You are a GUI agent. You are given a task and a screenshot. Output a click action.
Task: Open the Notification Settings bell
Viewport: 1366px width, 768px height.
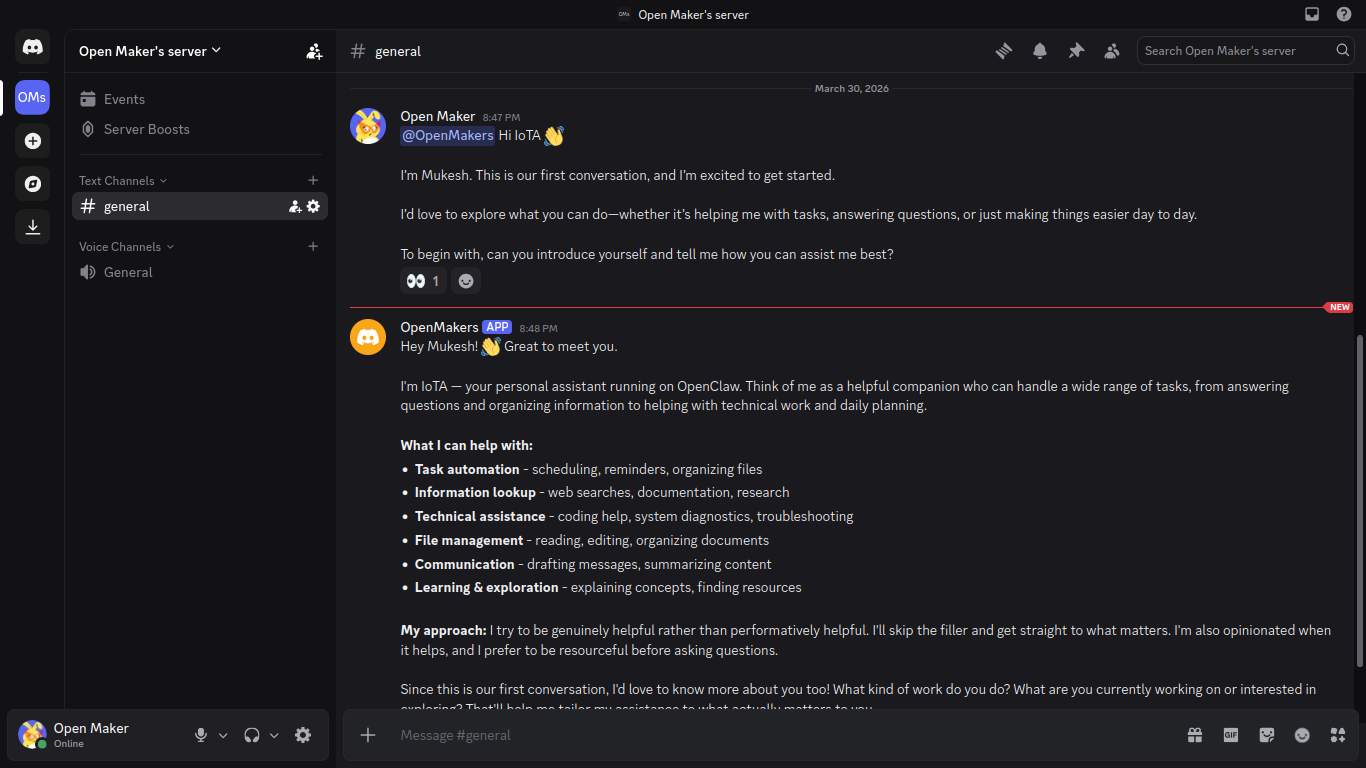coord(1040,50)
